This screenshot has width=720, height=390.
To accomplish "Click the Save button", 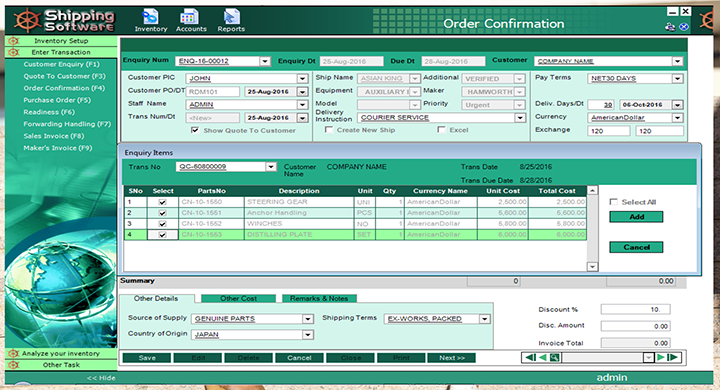I will point(147,358).
